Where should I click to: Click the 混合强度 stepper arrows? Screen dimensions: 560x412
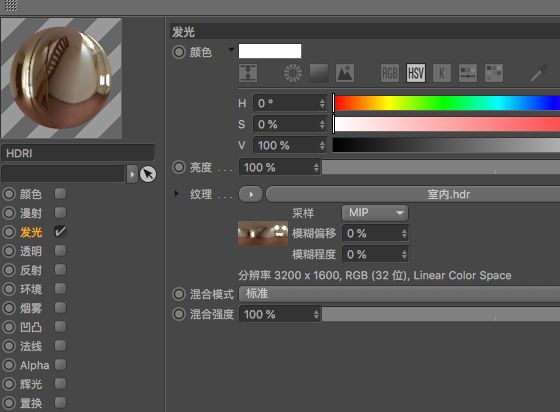pyautogui.click(x=316, y=315)
